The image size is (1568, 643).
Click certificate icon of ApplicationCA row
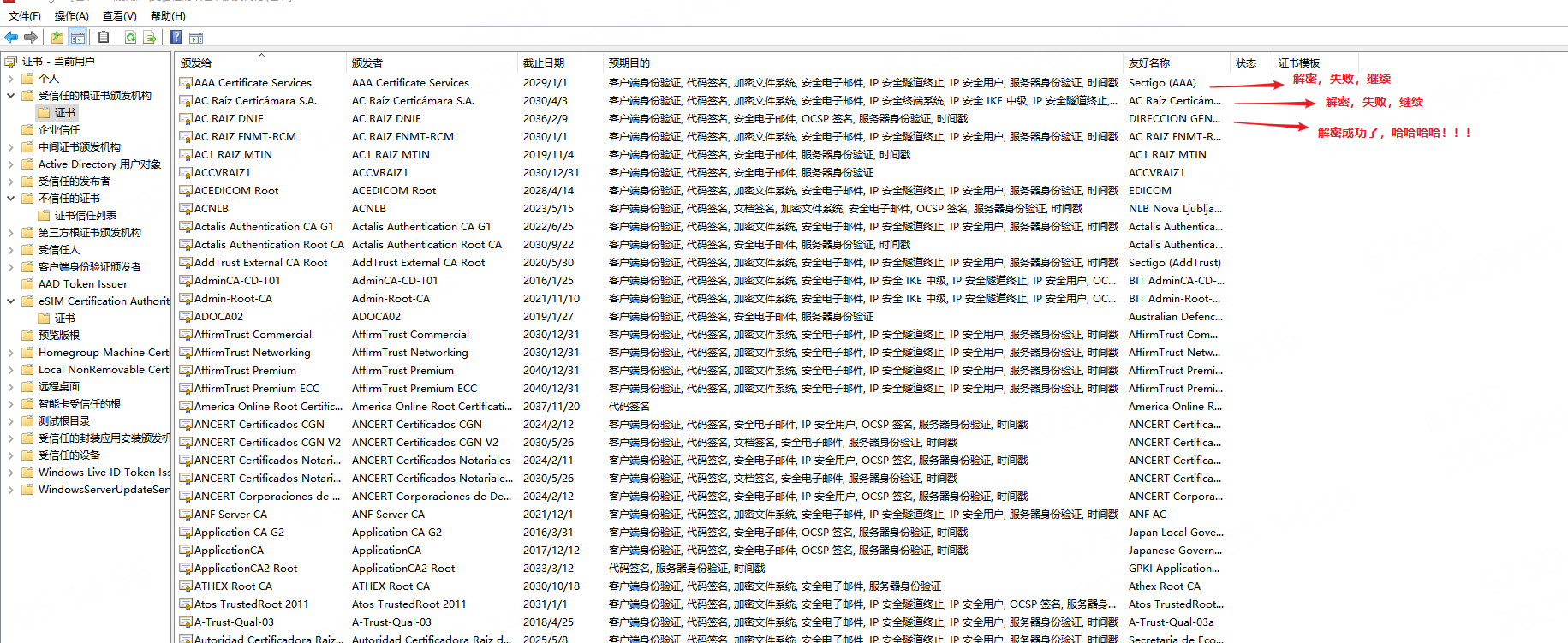tap(186, 551)
